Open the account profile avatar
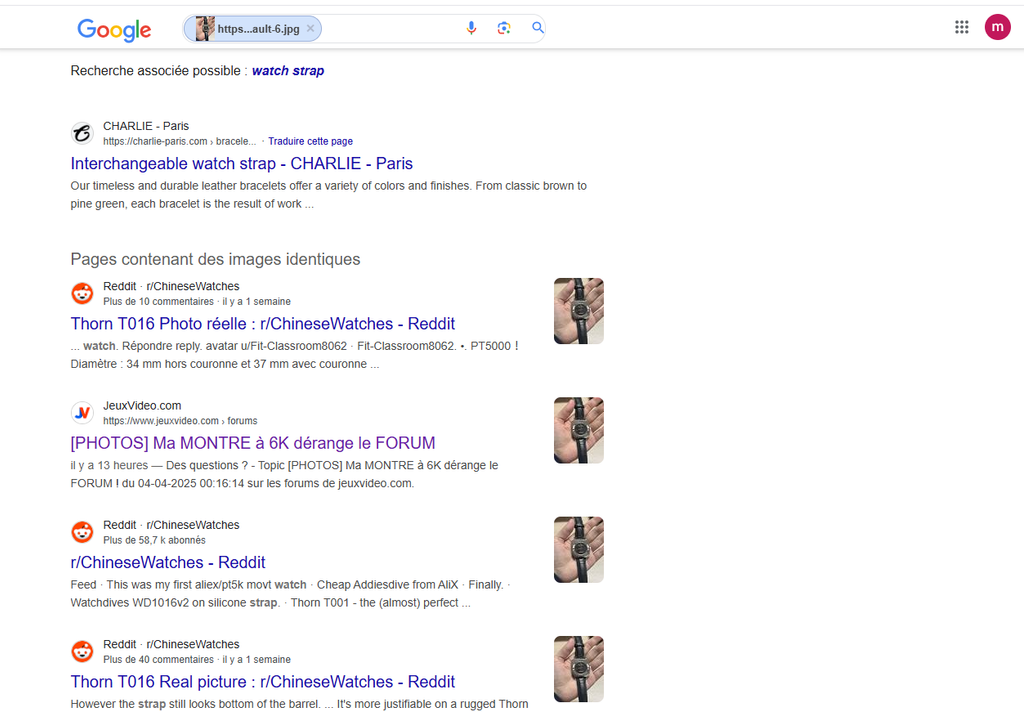Screen dimensions: 1024x712 pos(997,28)
